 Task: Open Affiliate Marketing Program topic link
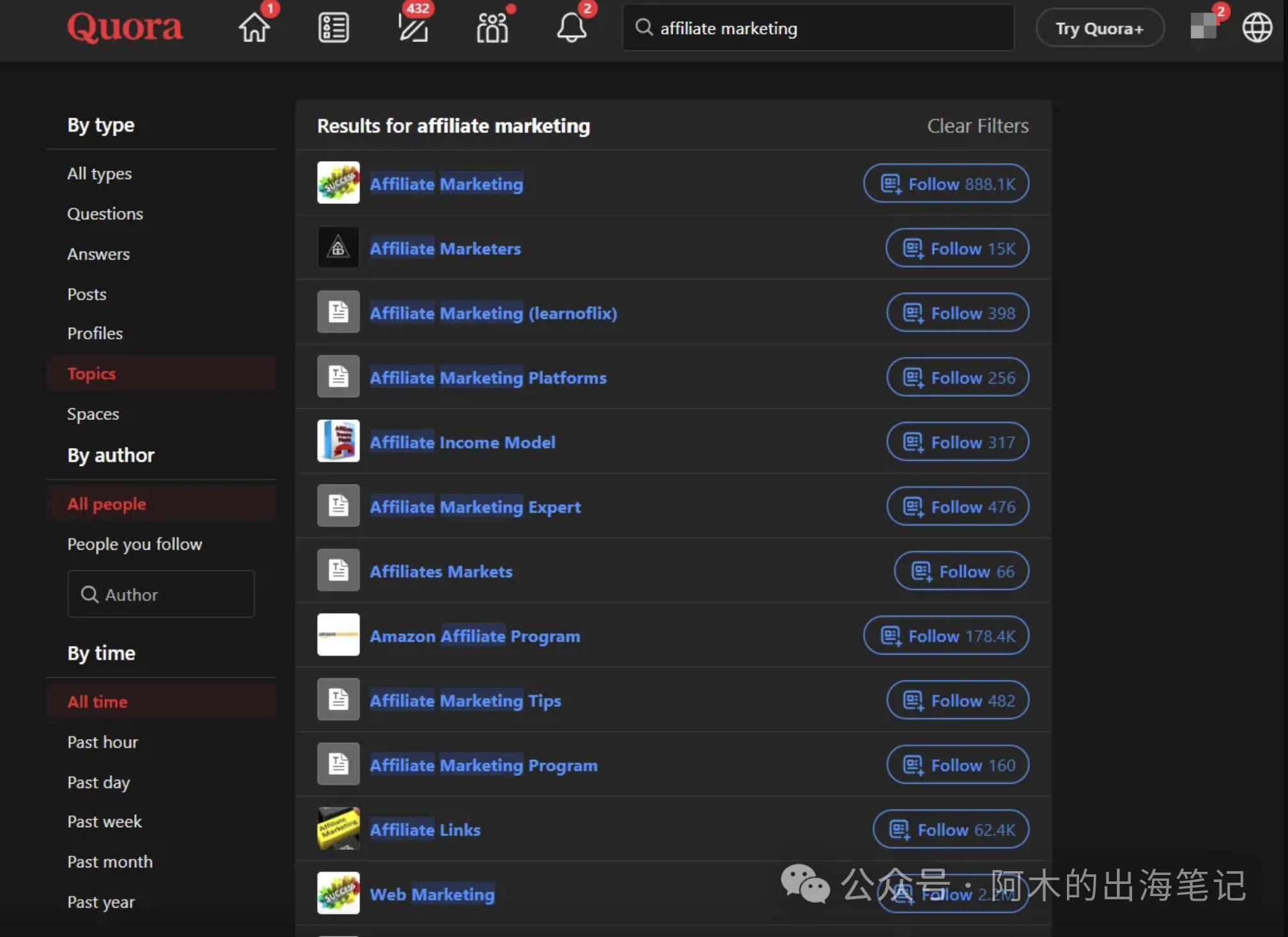(484, 765)
